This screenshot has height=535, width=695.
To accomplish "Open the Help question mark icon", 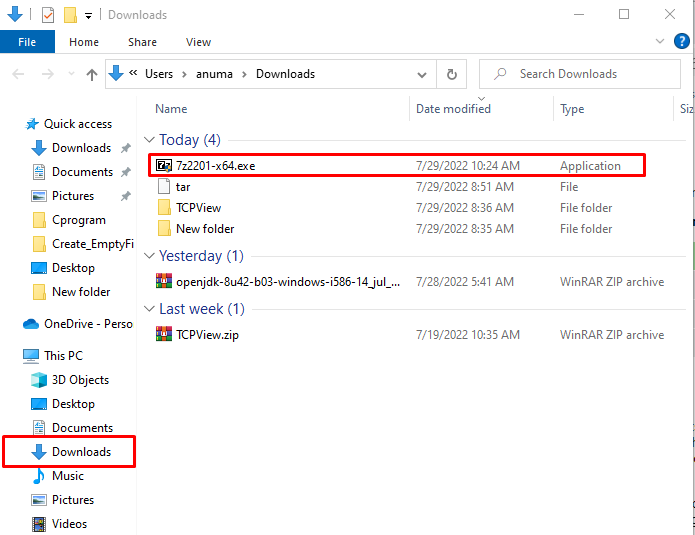I will (x=681, y=41).
